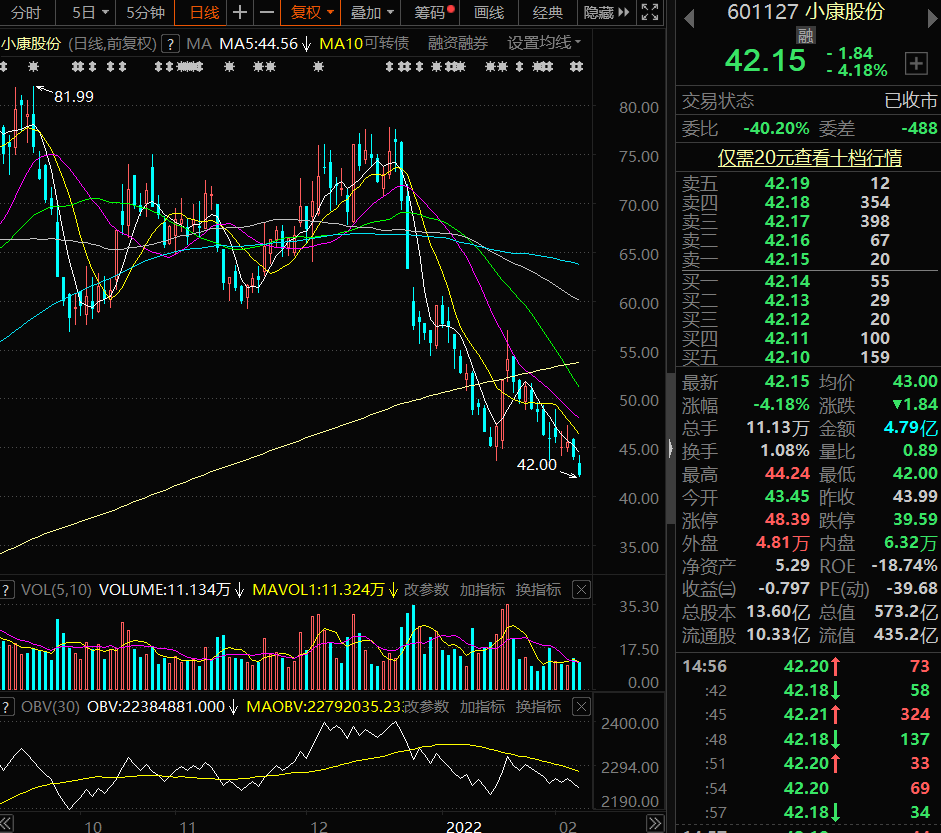Image resolution: width=941 pixels, height=833 pixels.
Task: Click the 仅需20元查看十档行情 link
Action: [809, 158]
